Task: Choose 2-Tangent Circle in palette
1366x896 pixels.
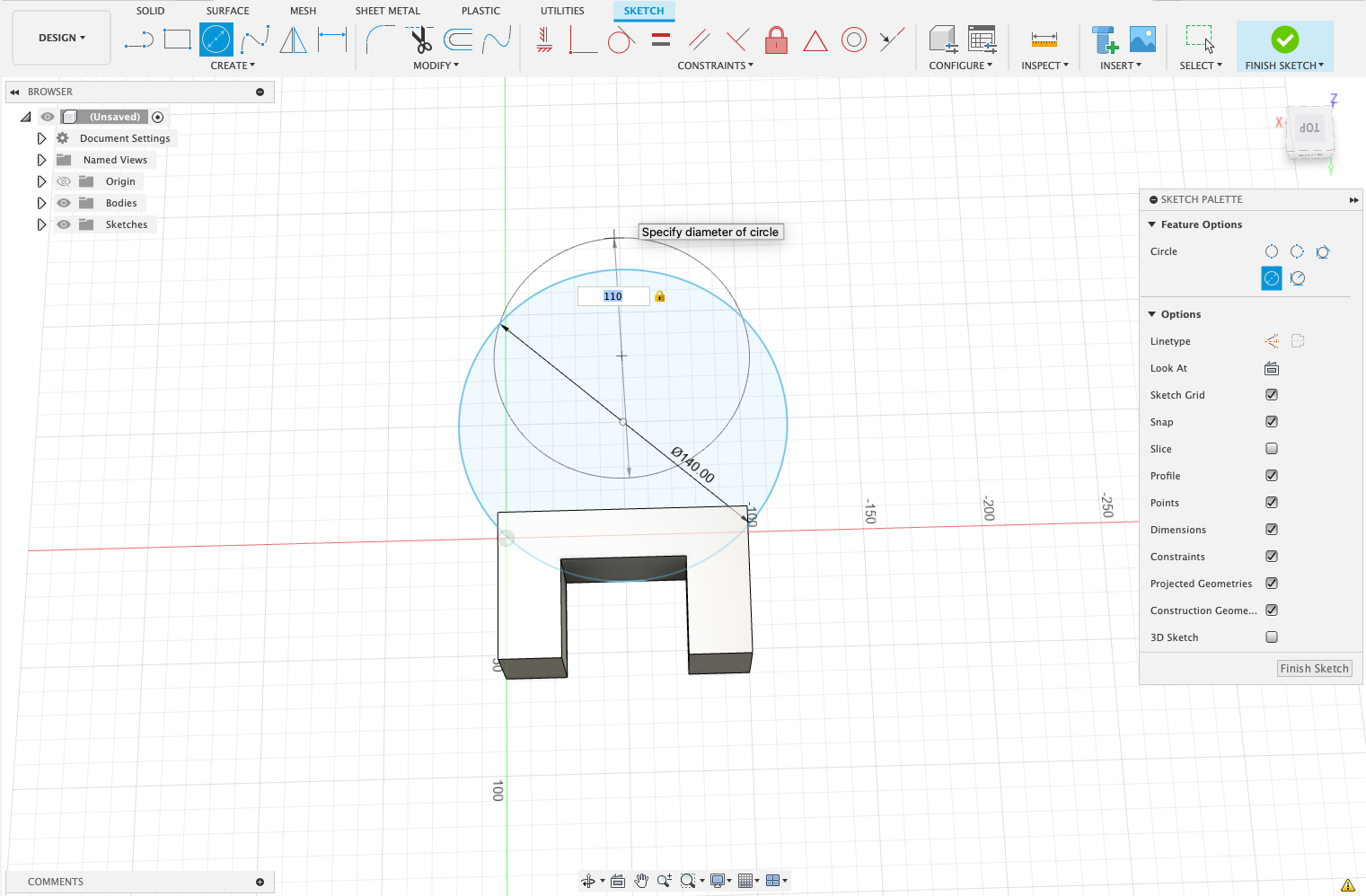Action: pos(1298,278)
